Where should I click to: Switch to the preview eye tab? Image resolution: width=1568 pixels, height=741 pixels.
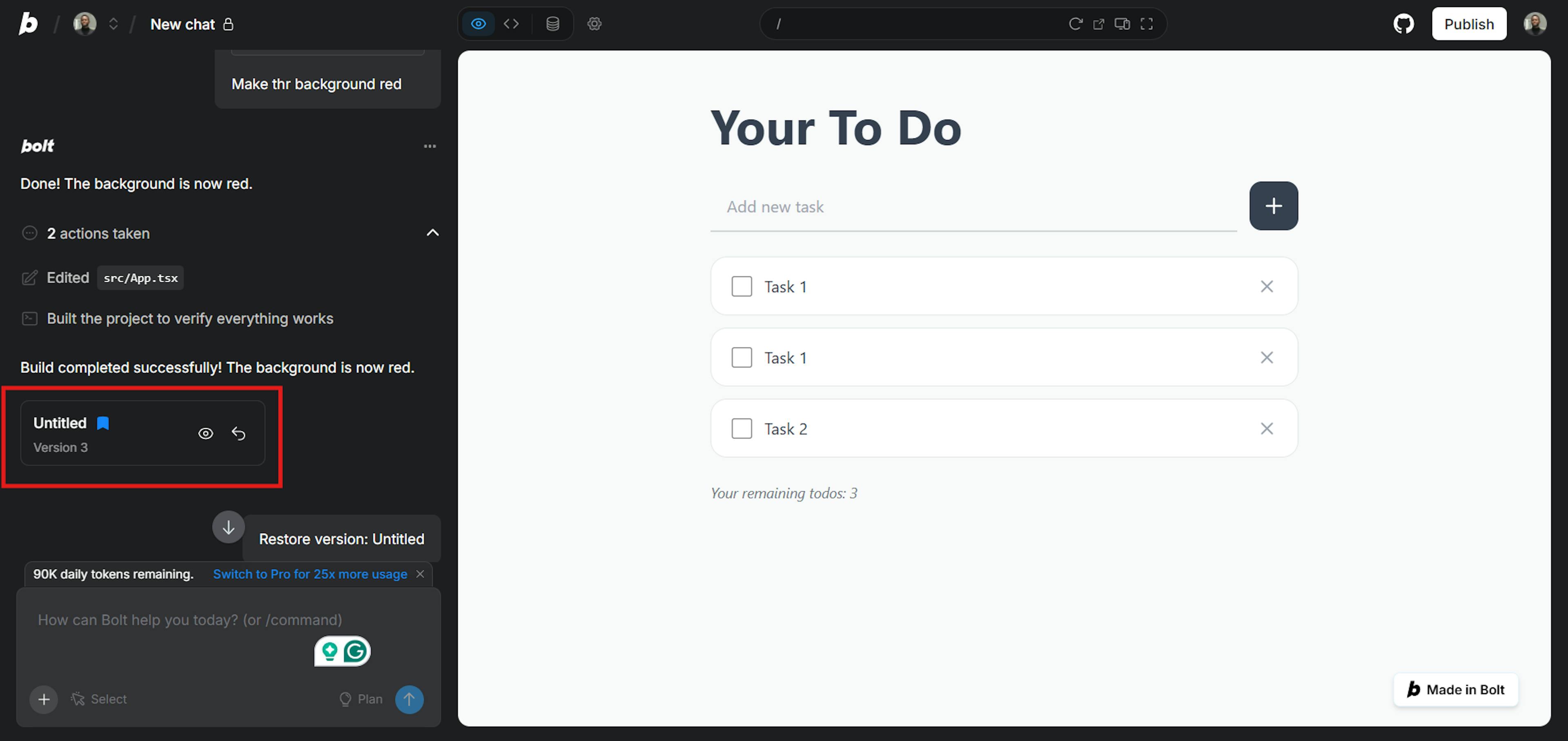pos(479,24)
